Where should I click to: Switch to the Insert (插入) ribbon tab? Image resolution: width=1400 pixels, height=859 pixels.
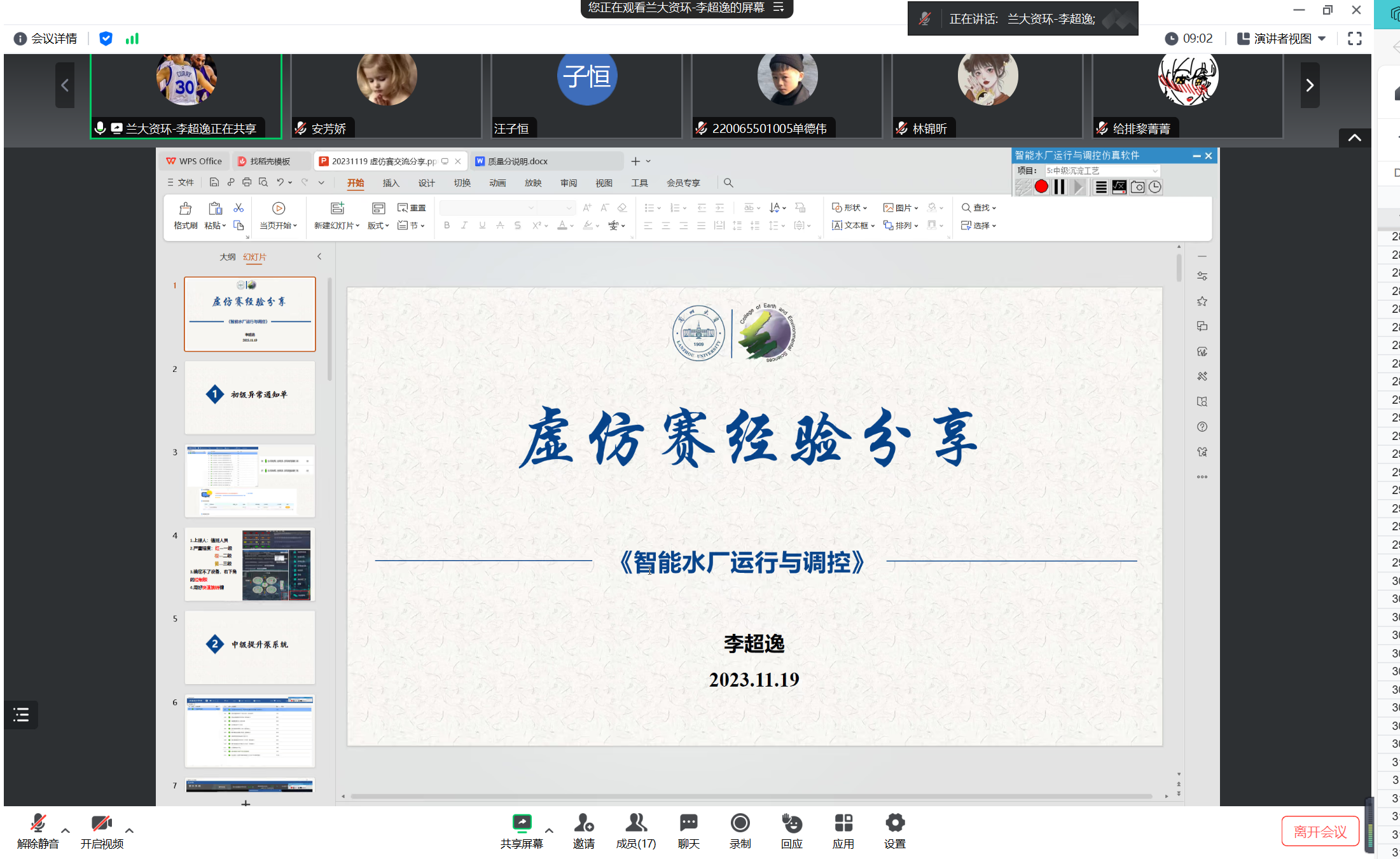(391, 183)
